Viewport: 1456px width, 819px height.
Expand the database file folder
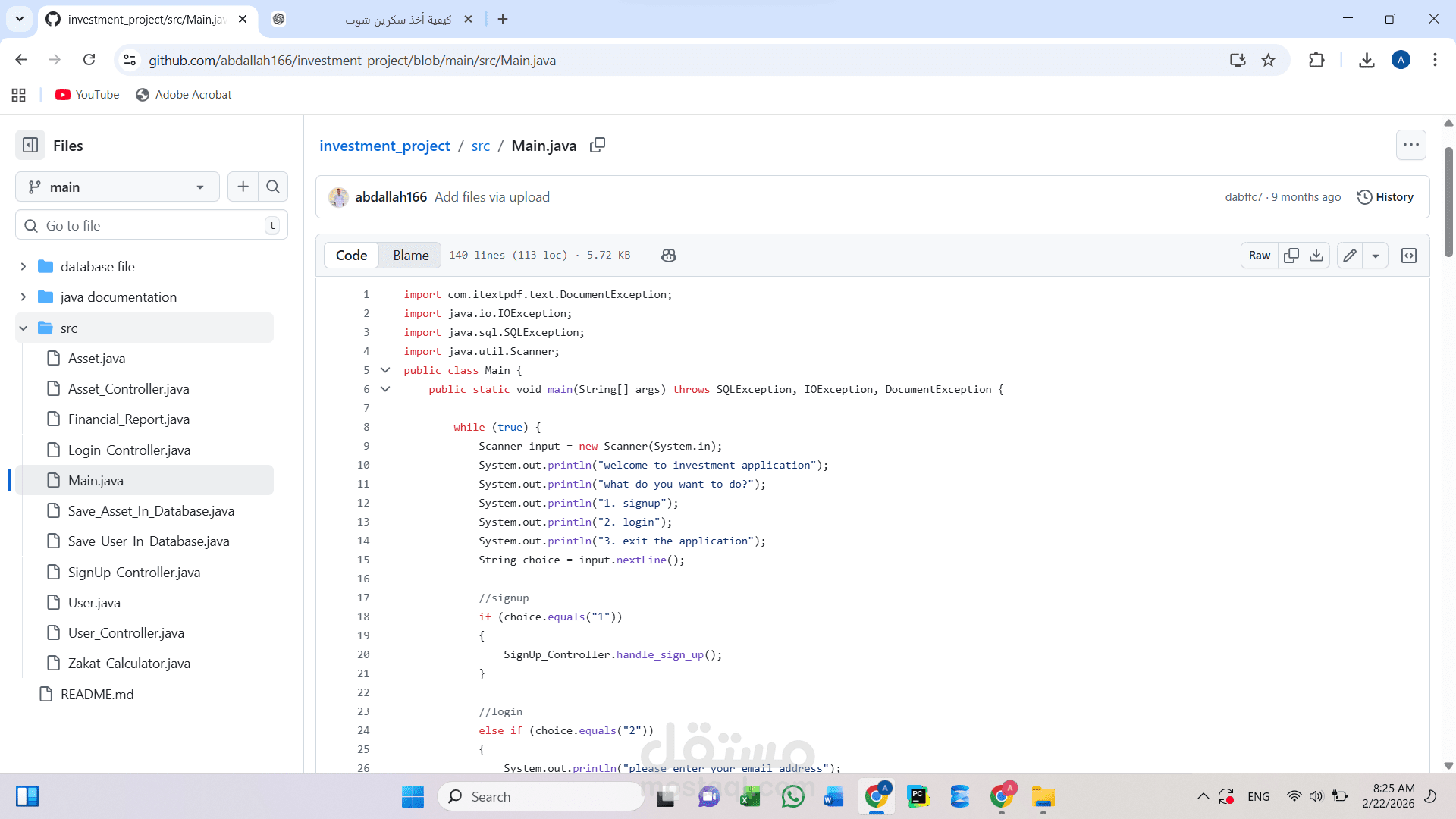pos(24,266)
